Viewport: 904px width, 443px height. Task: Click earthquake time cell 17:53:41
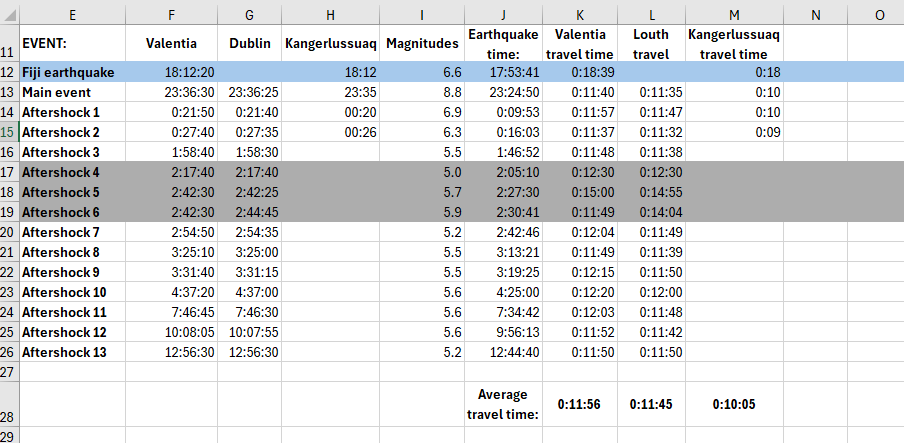click(503, 73)
